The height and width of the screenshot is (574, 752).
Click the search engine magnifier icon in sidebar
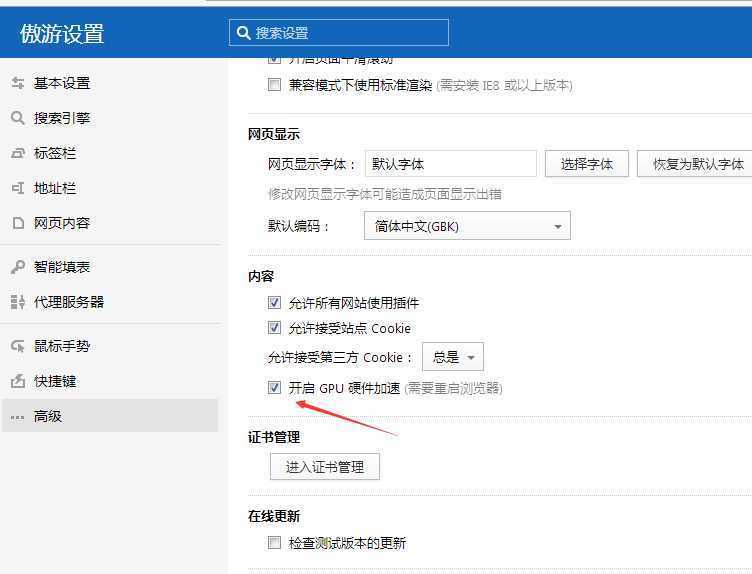tap(18, 118)
